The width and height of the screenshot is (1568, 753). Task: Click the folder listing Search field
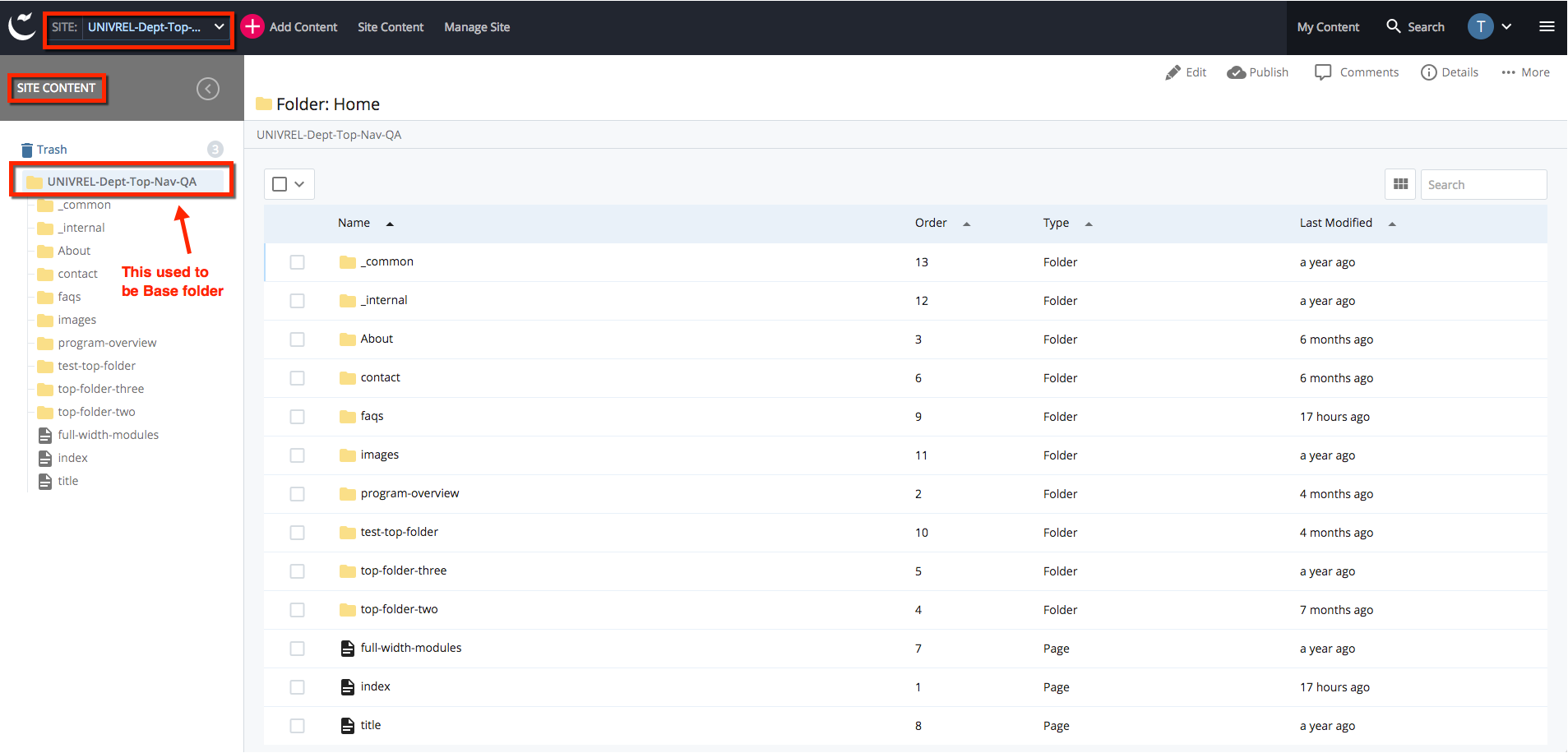(x=1483, y=184)
